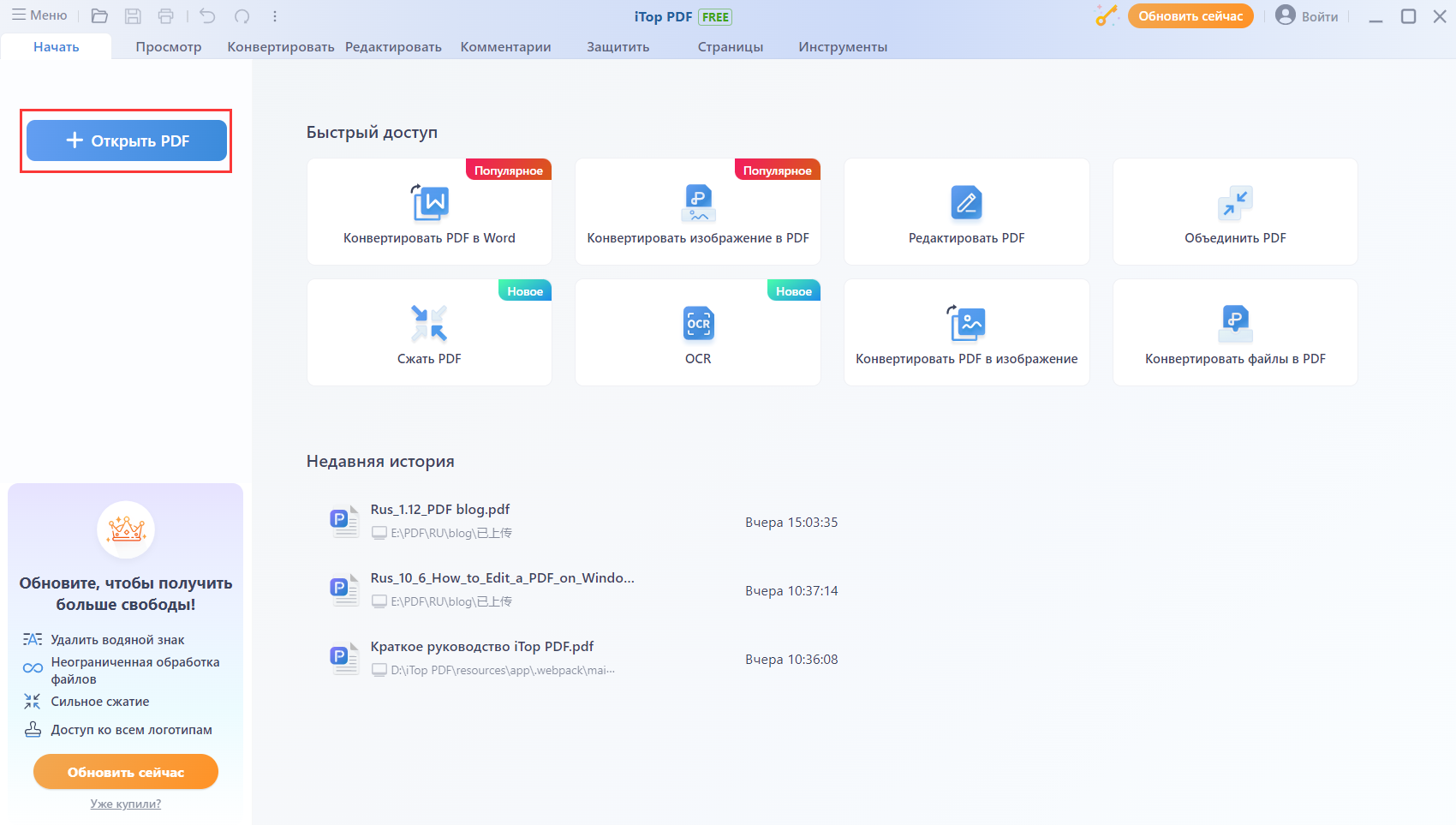Screen dimensions: 1456x825
Task: Switch to the Просмотр tab
Action: pyautogui.click(x=169, y=47)
